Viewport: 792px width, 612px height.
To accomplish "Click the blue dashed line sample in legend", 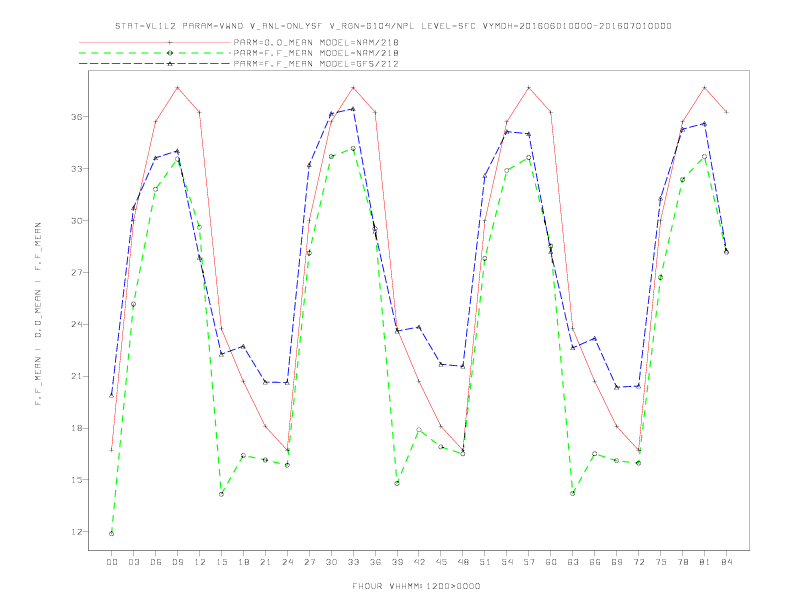I will 155,64.
